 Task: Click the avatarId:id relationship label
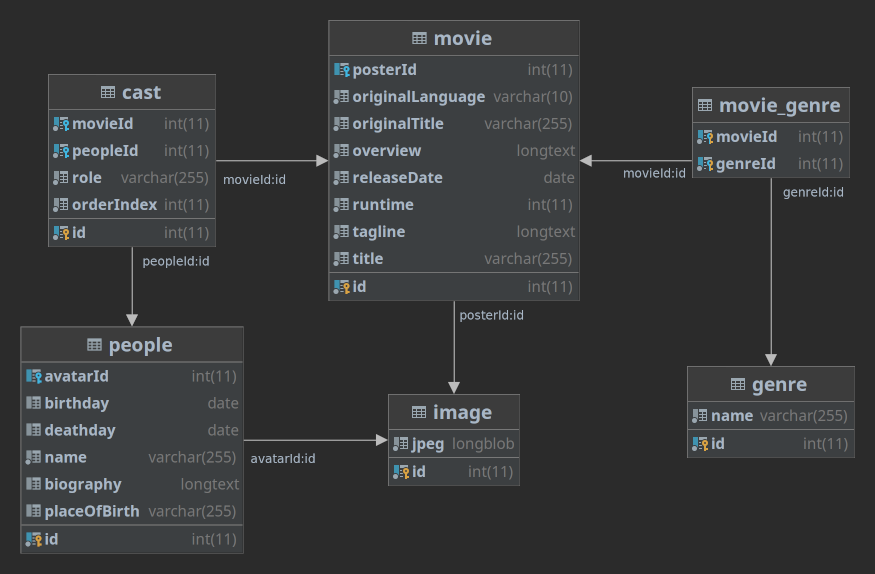pos(282,459)
